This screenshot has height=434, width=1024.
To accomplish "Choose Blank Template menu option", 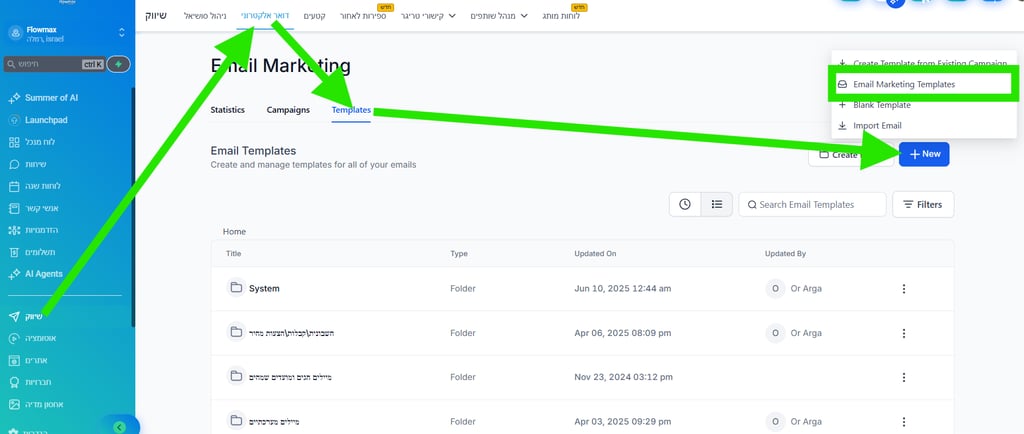I will pyautogui.click(x=923, y=105).
